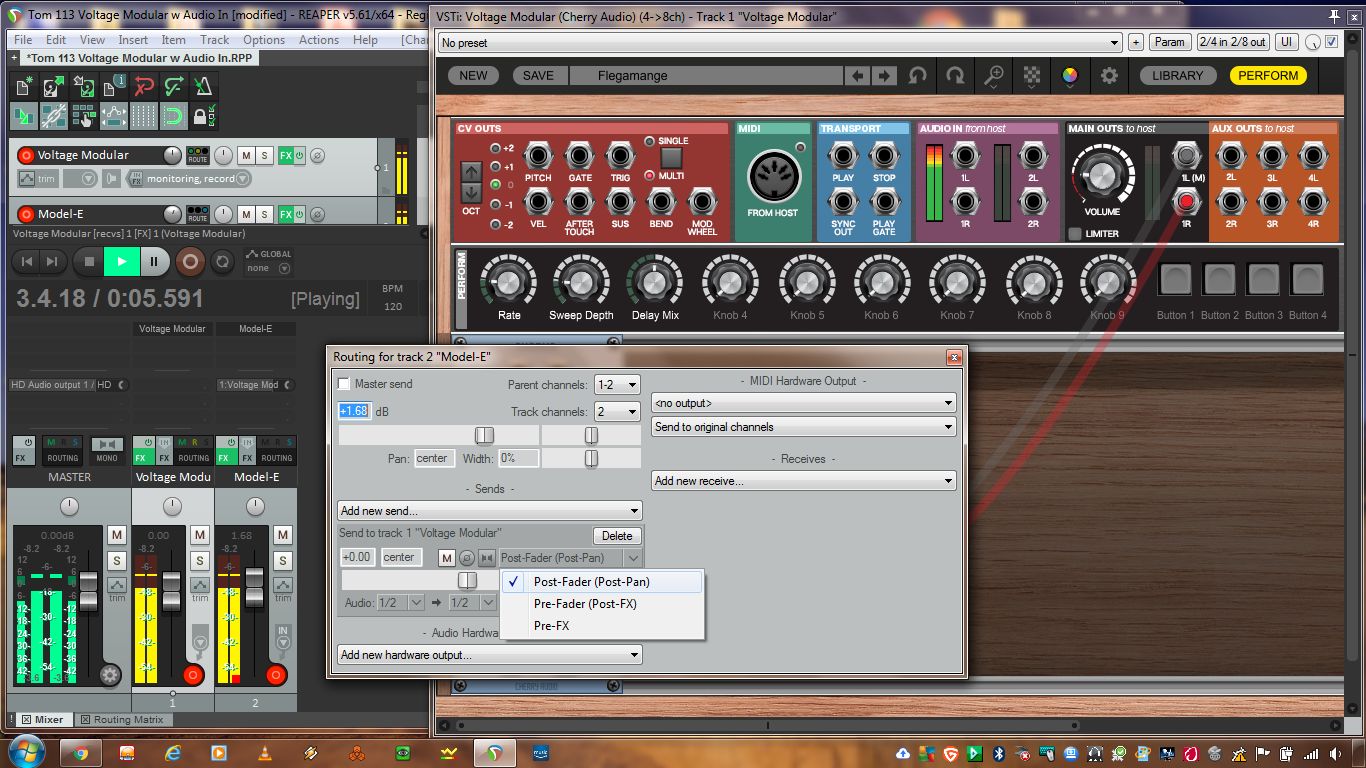1366x768 pixels.
Task: Click the checkerboard cable transparency icon
Action: (x=1032, y=75)
